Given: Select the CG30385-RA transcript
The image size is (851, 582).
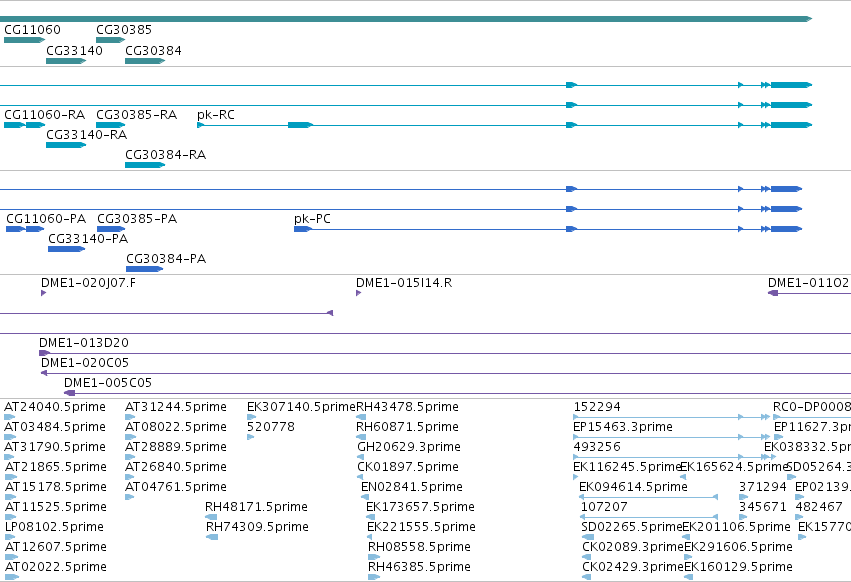Looking at the screenshot, I should point(111,125).
